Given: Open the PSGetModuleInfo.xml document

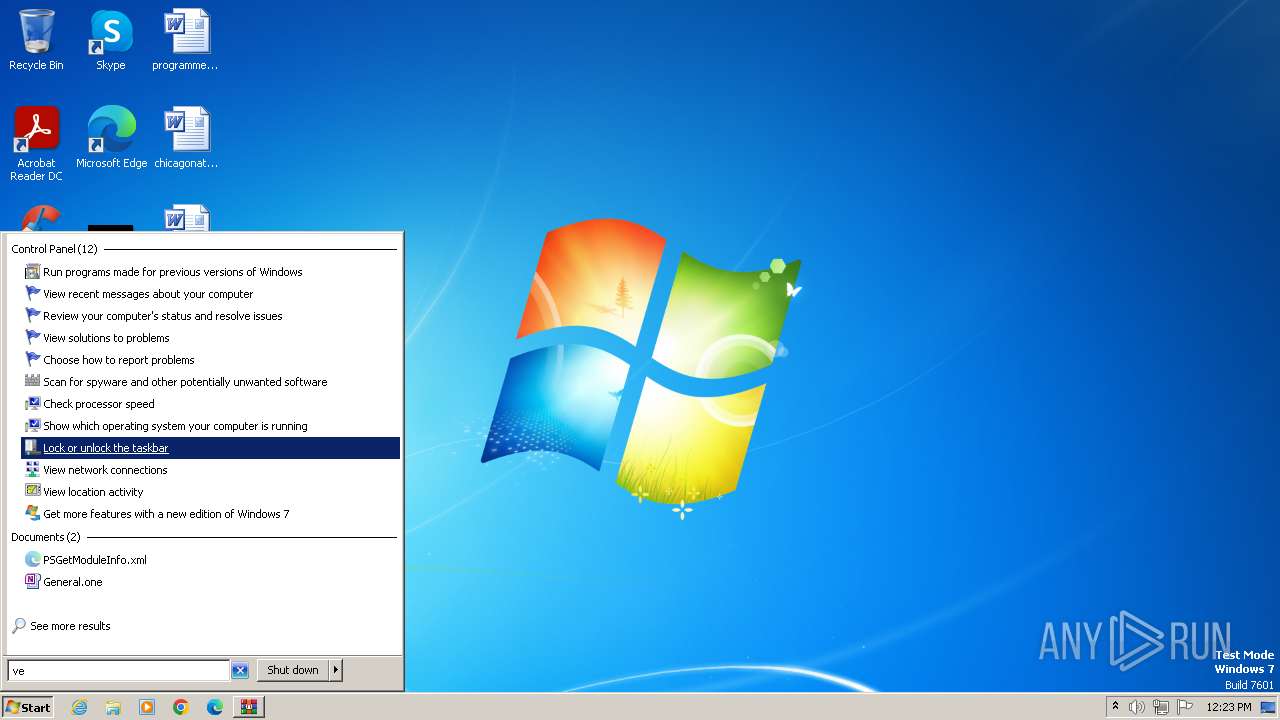Looking at the screenshot, I should (210, 560).
